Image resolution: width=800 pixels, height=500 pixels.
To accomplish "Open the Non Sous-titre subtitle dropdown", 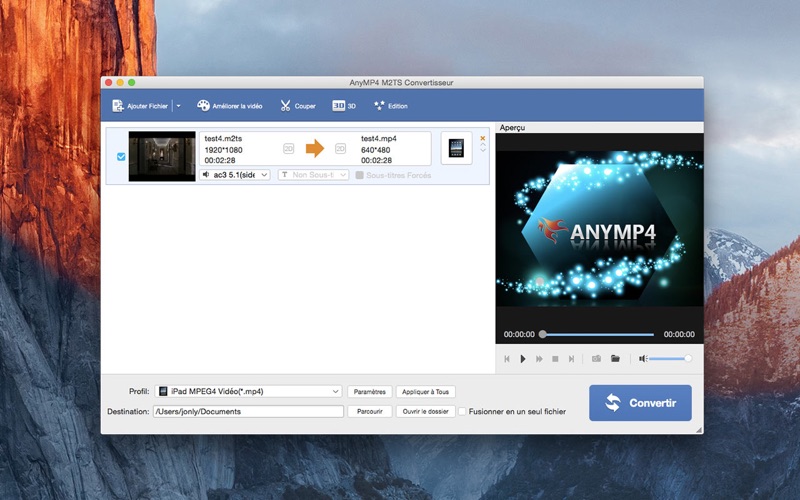I will 313,174.
